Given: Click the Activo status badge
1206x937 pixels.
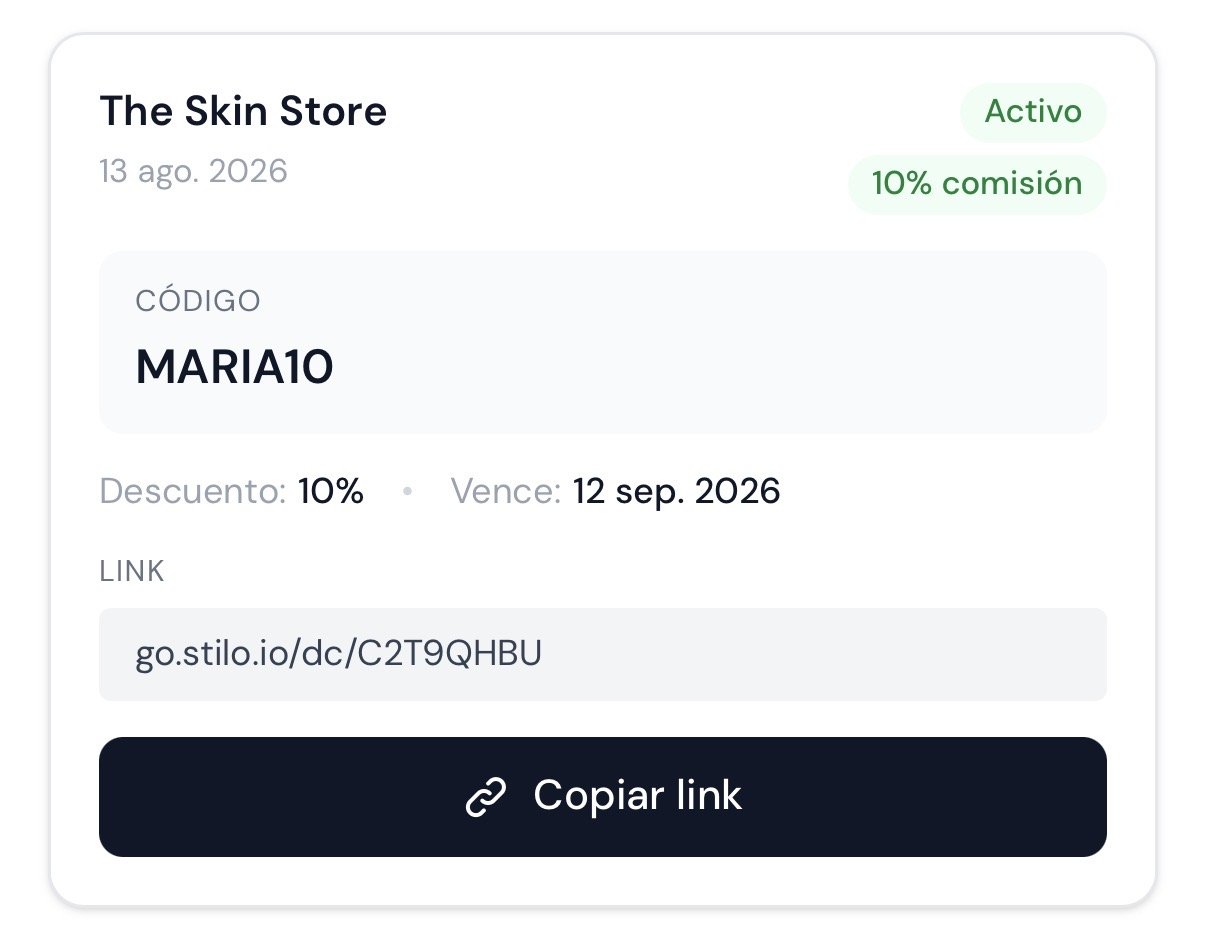Looking at the screenshot, I should pyautogui.click(x=1033, y=112).
